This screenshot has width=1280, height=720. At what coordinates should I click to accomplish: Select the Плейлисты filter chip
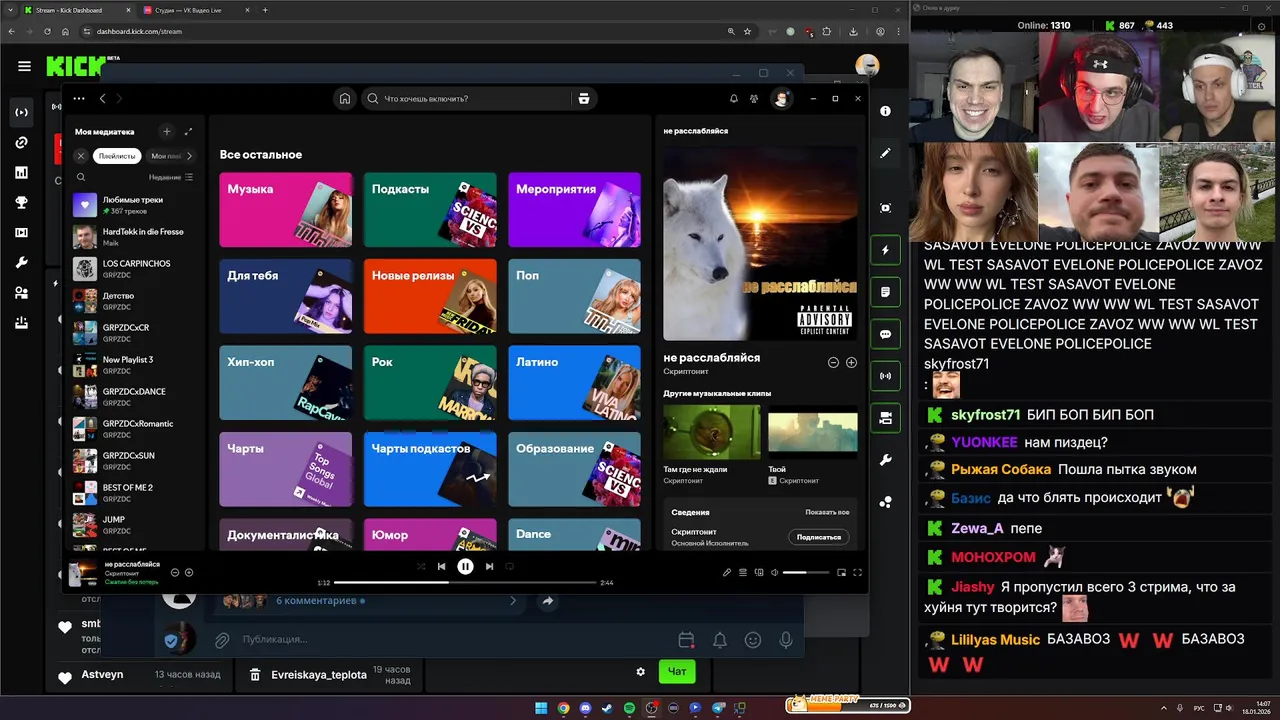pyautogui.click(x=117, y=156)
